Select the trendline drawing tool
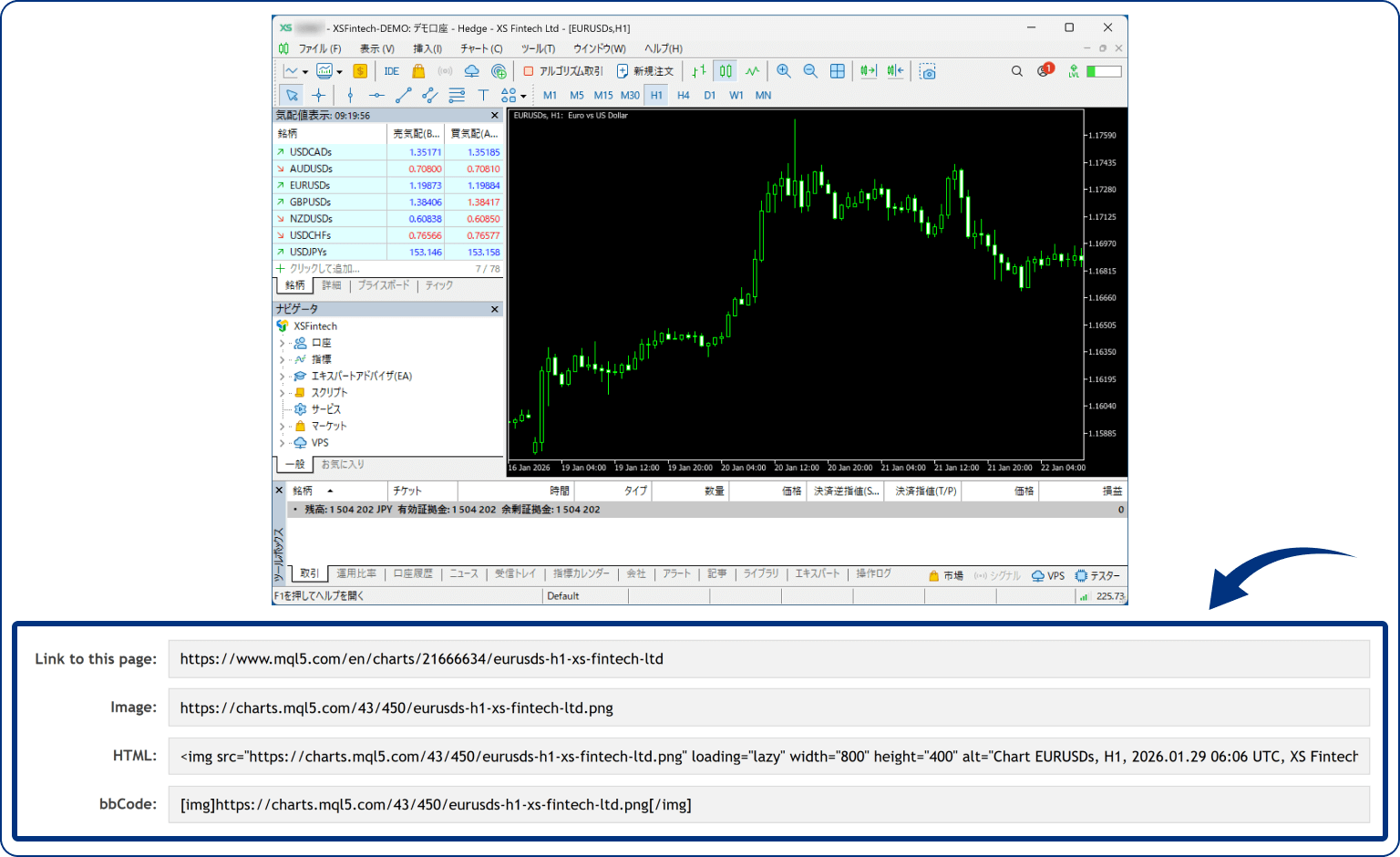The image size is (1400, 857). (404, 95)
